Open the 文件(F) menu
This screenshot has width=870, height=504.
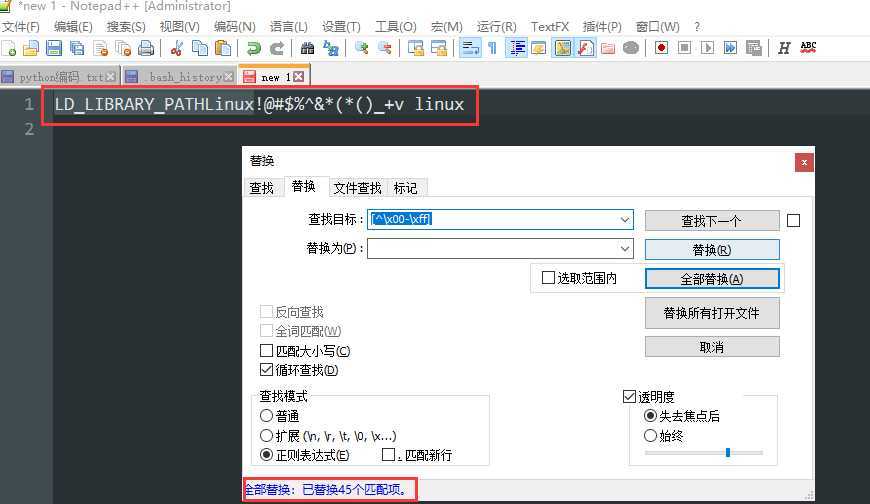pyautogui.click(x=21, y=26)
